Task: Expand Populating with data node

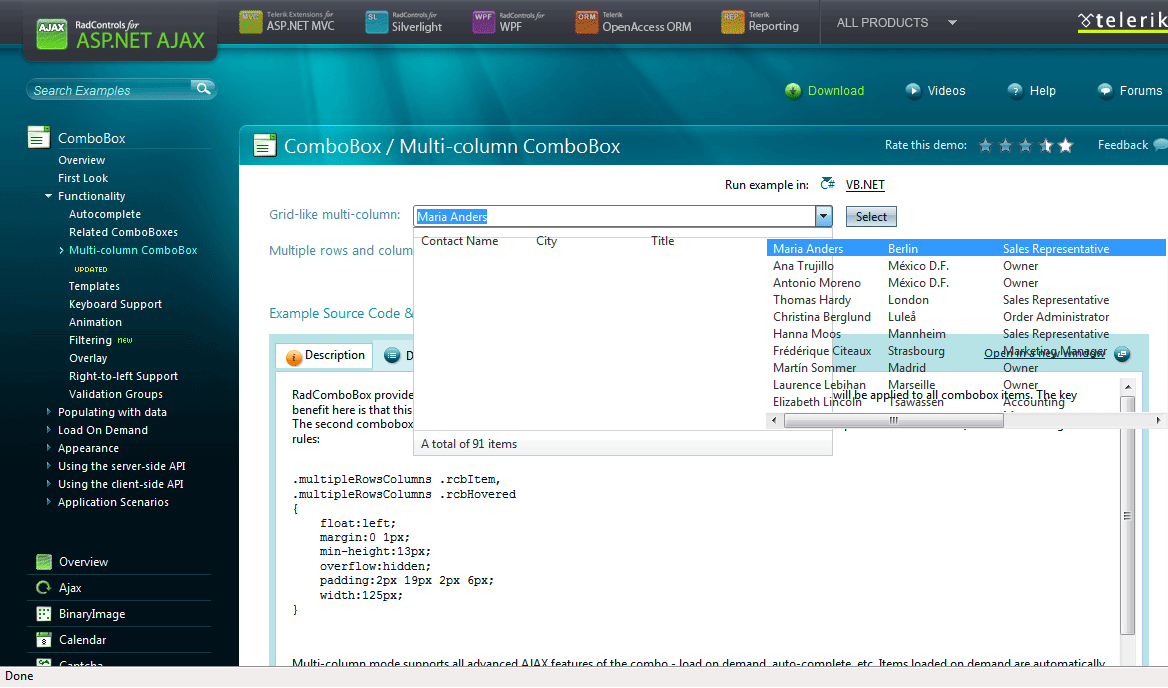Action: (x=48, y=412)
